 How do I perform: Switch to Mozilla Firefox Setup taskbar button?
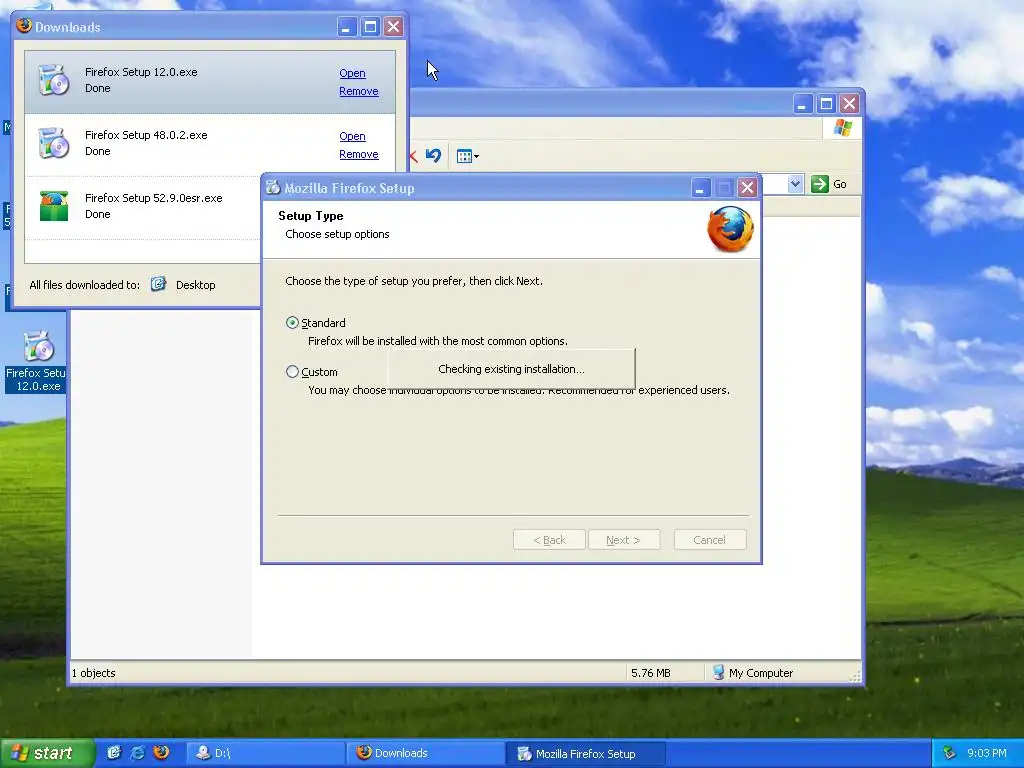[x=586, y=753]
